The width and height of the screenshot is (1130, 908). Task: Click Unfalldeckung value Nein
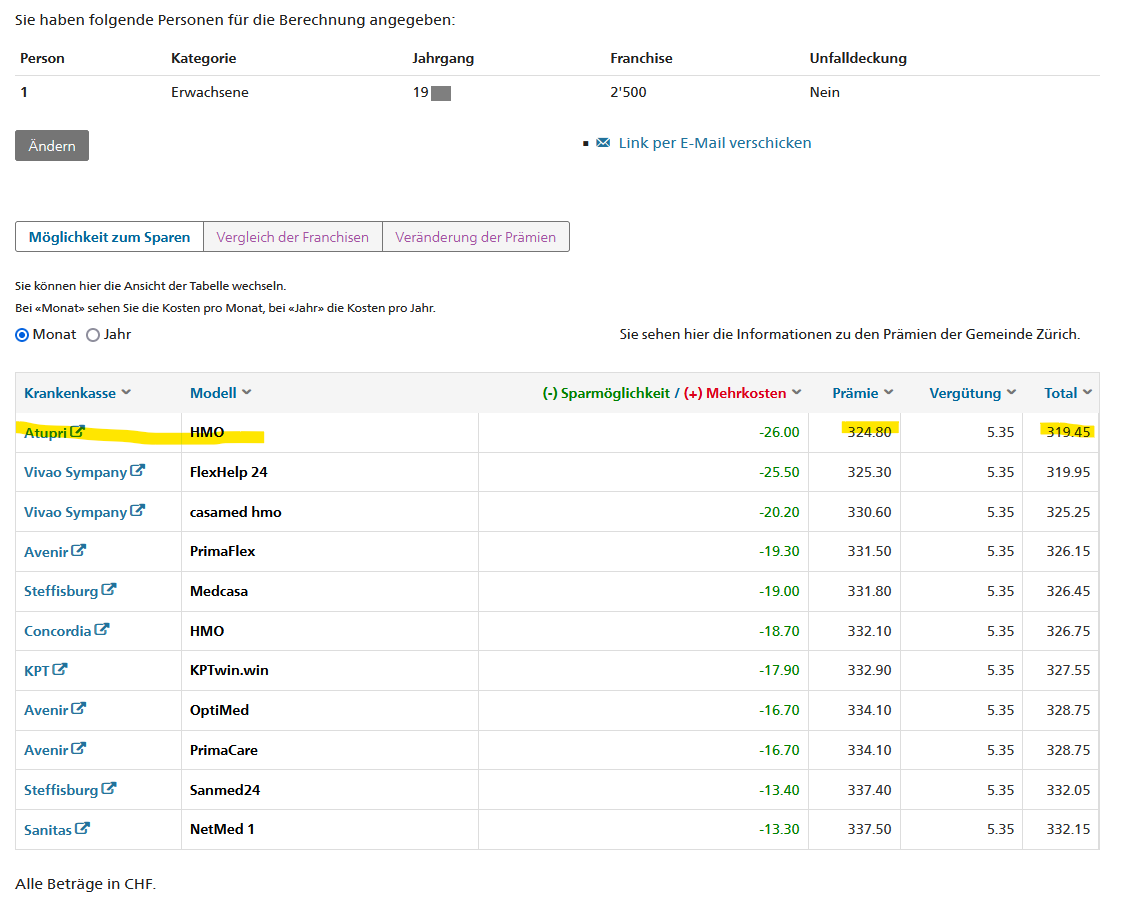[x=824, y=92]
